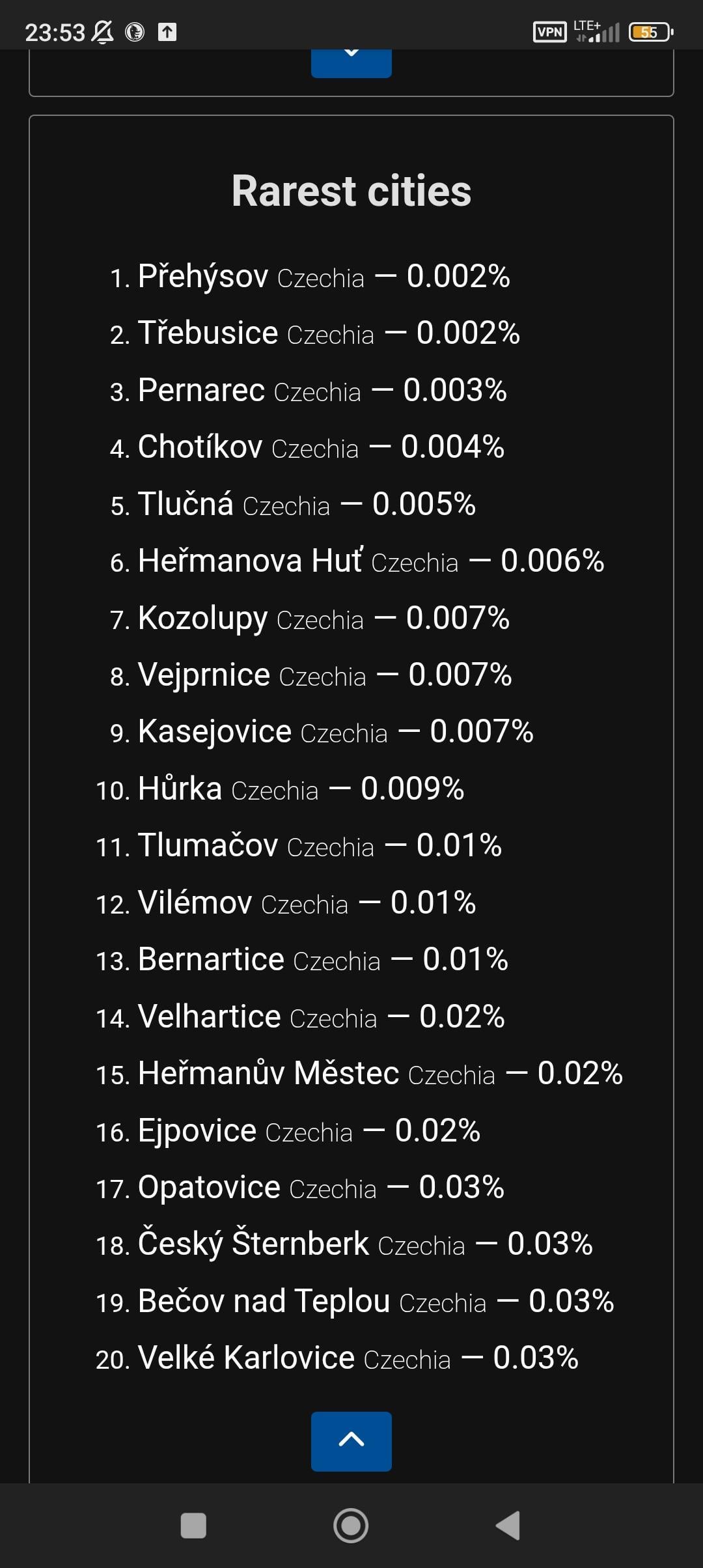Tap the VPN status icon
This screenshot has height=1568, width=703.
click(x=550, y=32)
